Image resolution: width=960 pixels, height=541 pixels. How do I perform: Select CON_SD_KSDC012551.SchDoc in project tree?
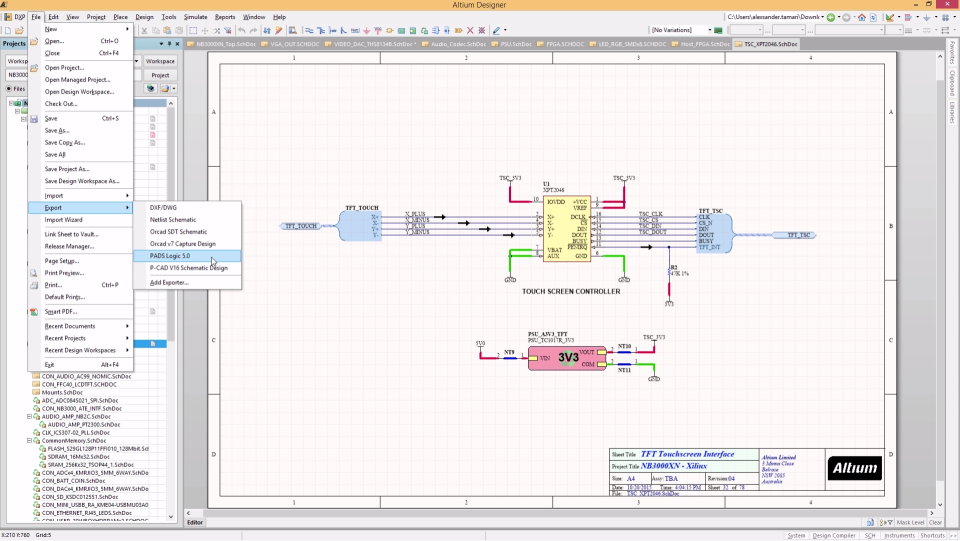pyautogui.click(x=80, y=497)
